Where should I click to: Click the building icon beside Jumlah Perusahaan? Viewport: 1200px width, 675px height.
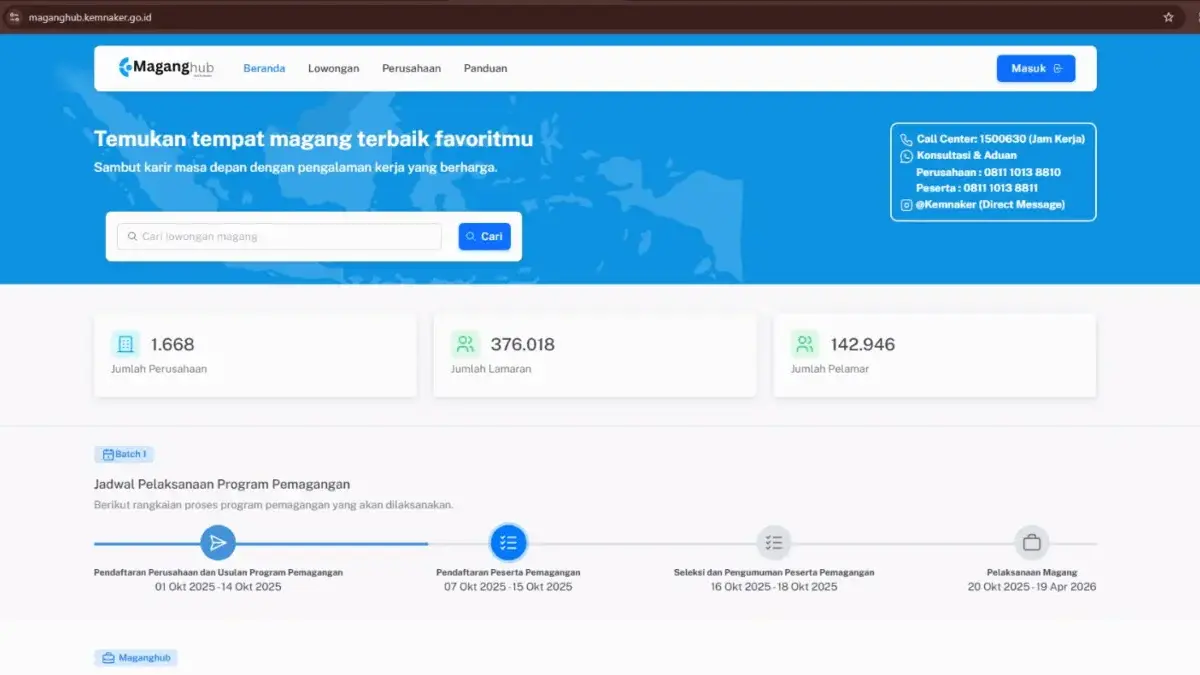coord(124,343)
